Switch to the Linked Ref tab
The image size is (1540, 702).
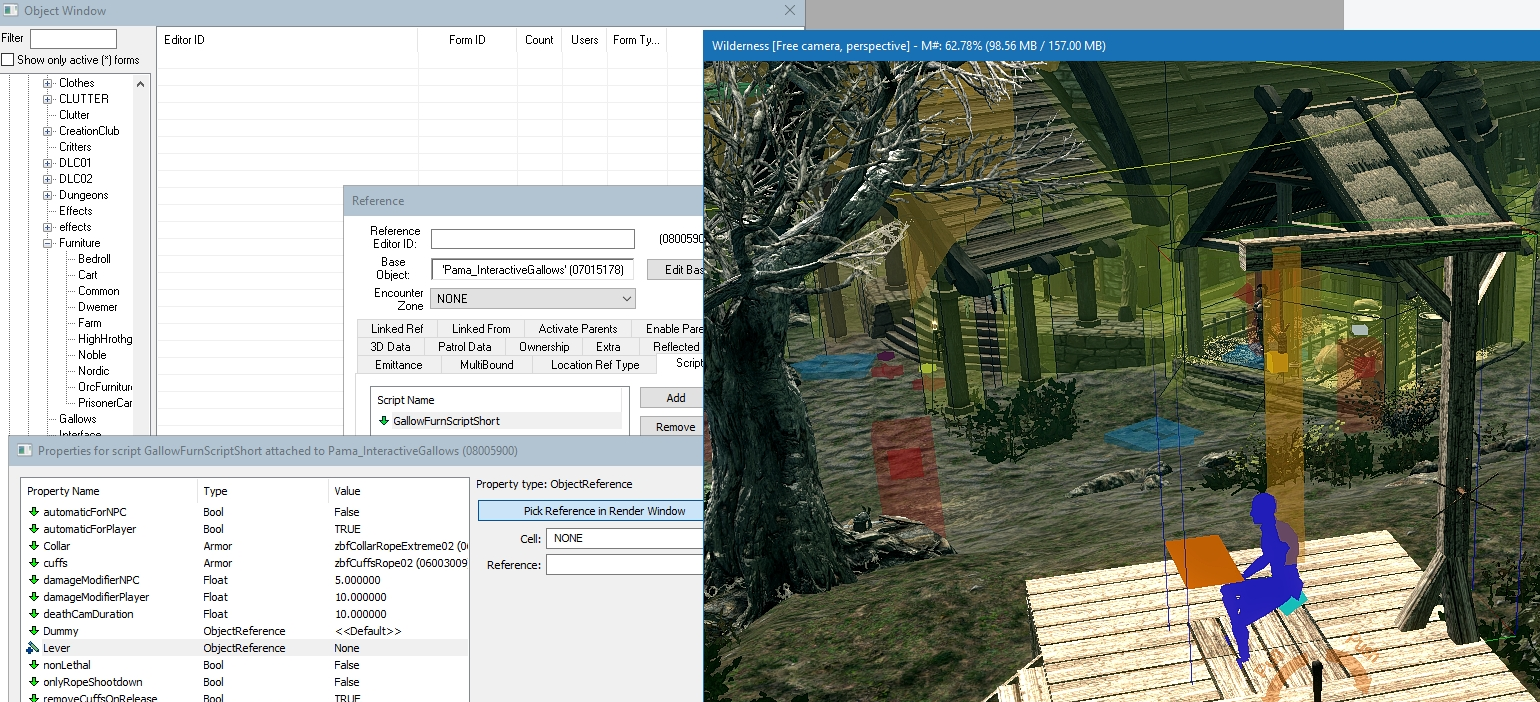pos(397,329)
